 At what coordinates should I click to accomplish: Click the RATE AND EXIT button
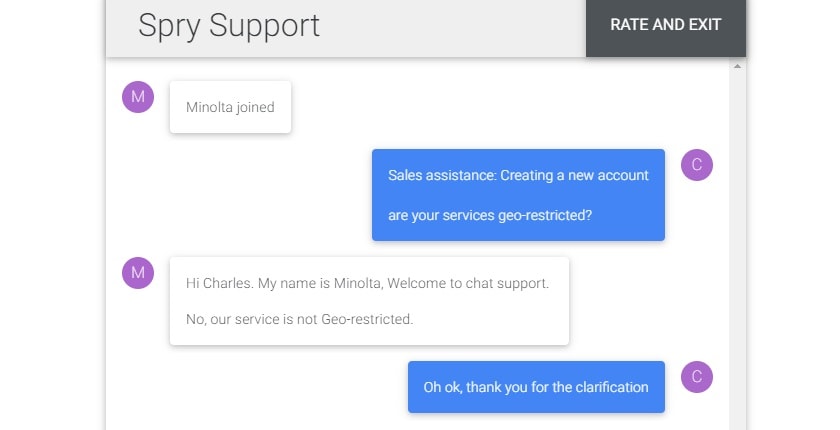[665, 27]
